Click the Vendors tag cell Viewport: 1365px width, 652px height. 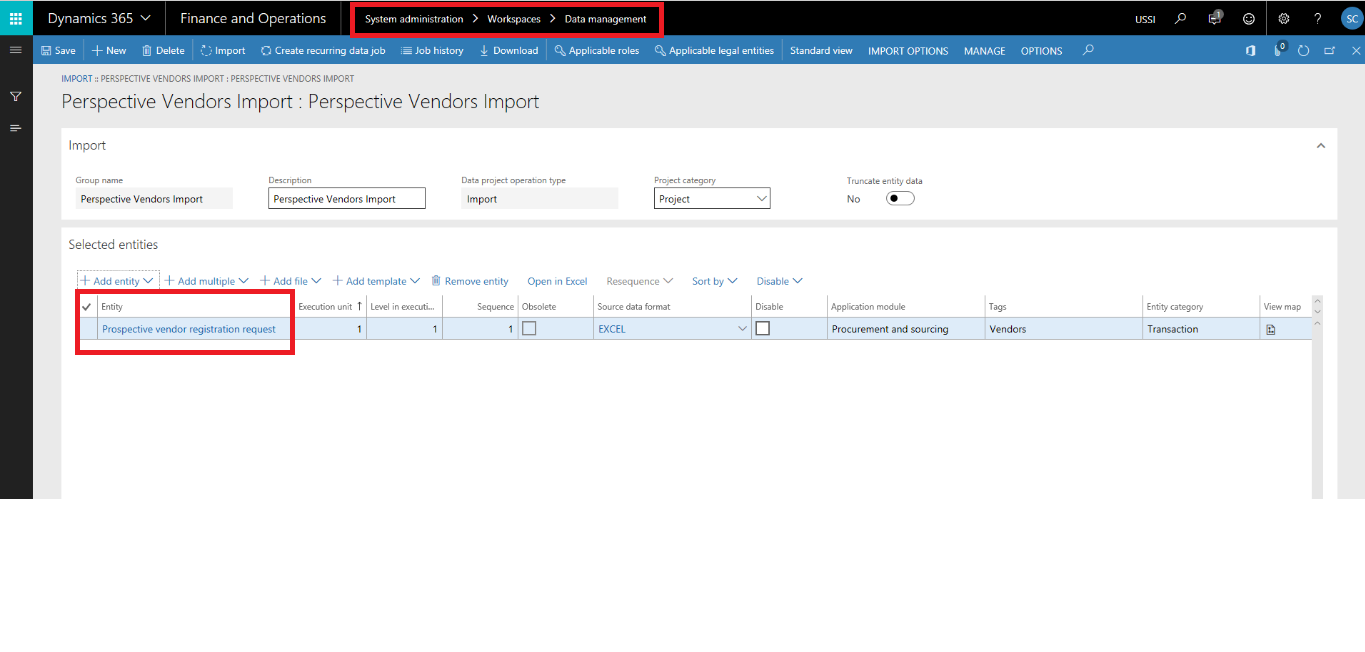click(x=1063, y=329)
